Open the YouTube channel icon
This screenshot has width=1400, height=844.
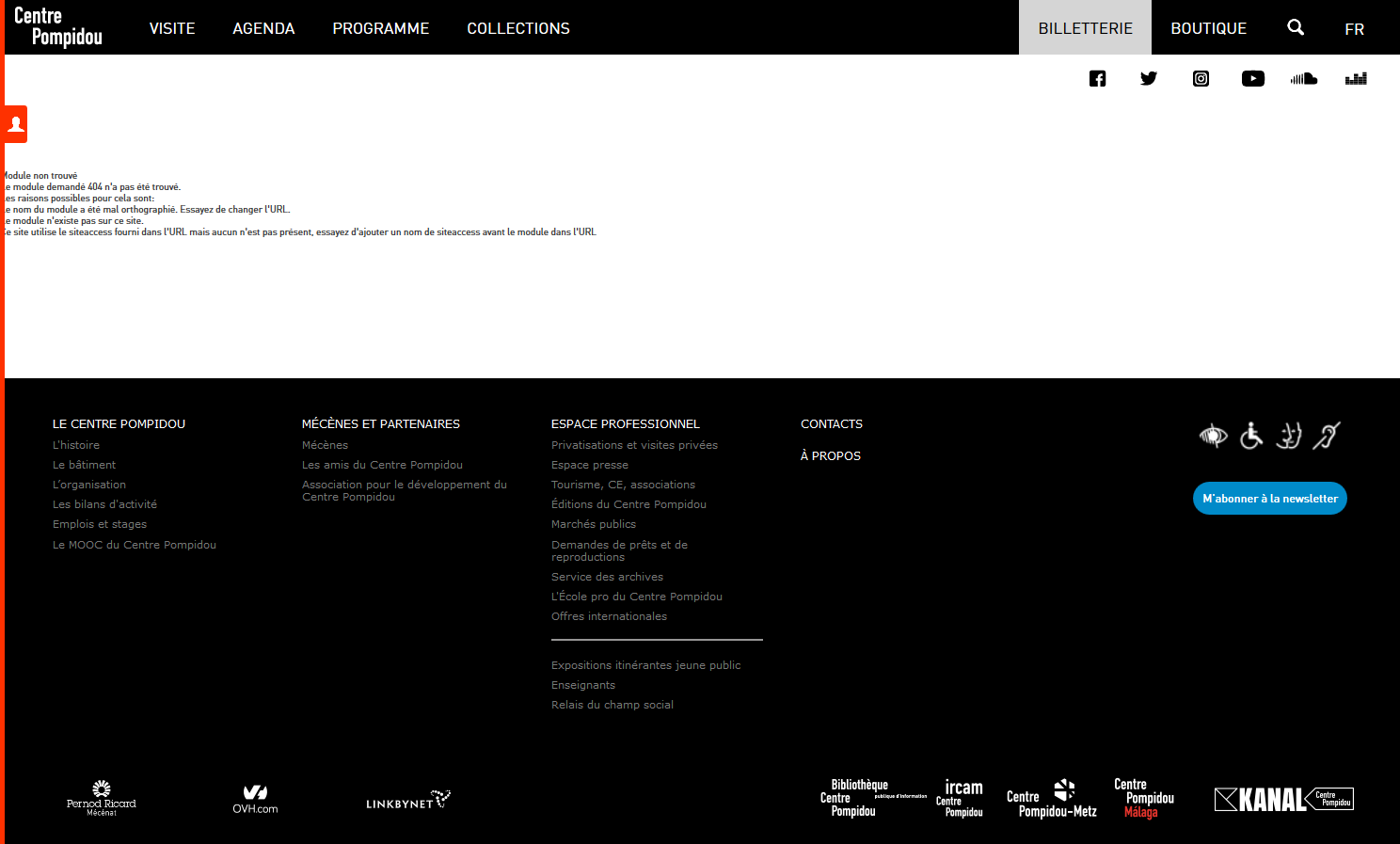point(1252,79)
